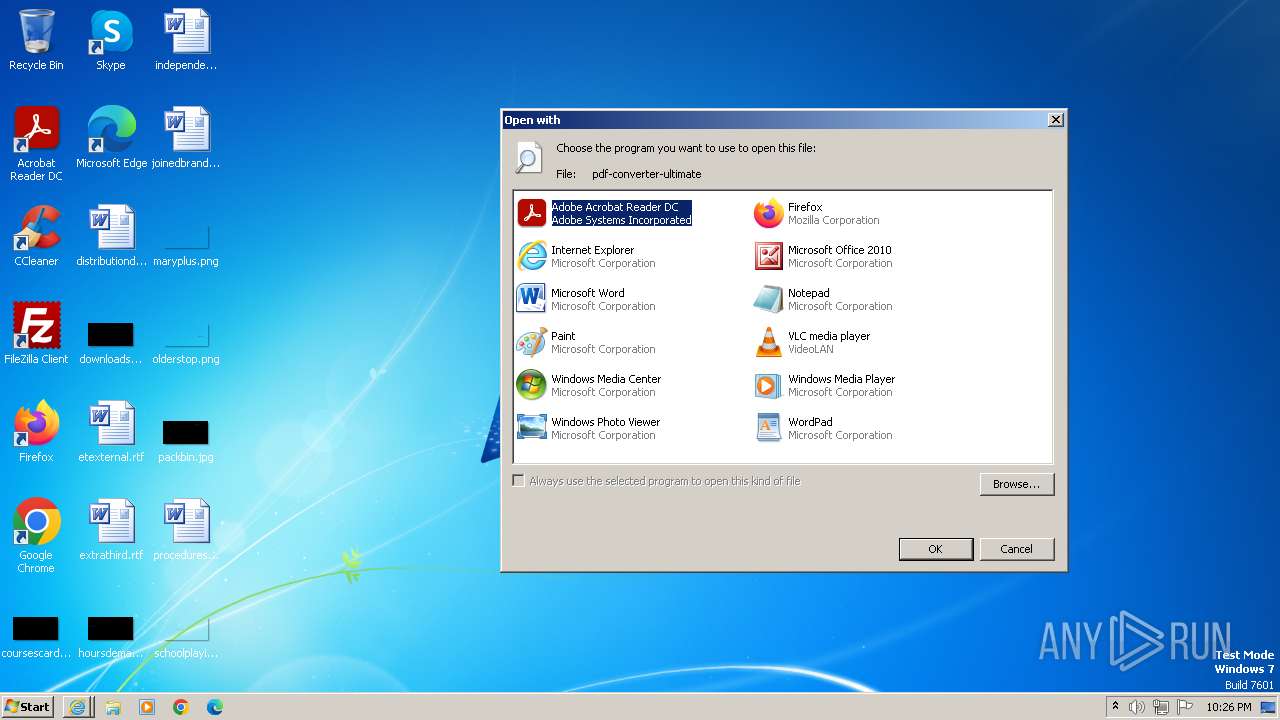
Task: Select FileZilla Client desktop shortcut
Action: [36, 334]
